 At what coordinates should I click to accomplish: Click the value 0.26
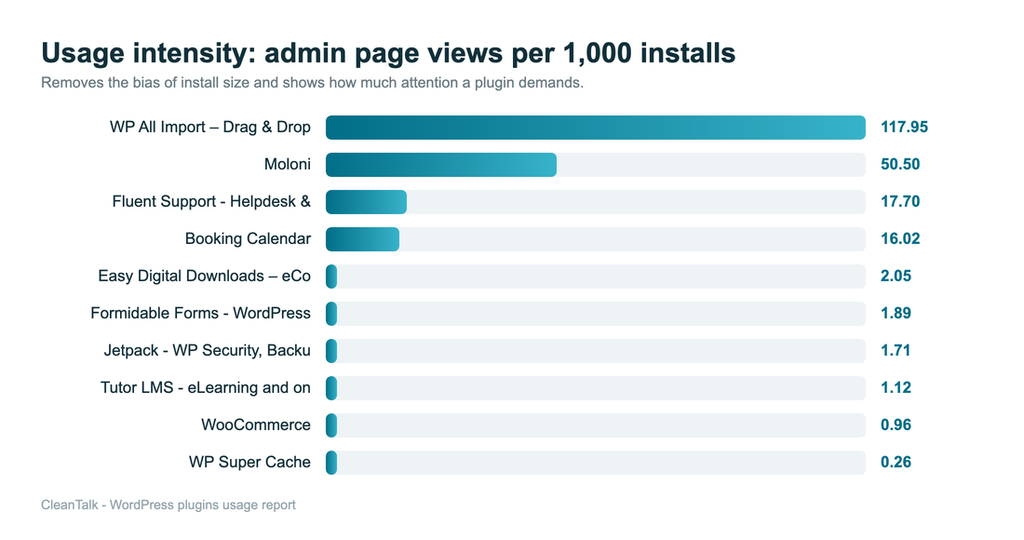point(895,462)
